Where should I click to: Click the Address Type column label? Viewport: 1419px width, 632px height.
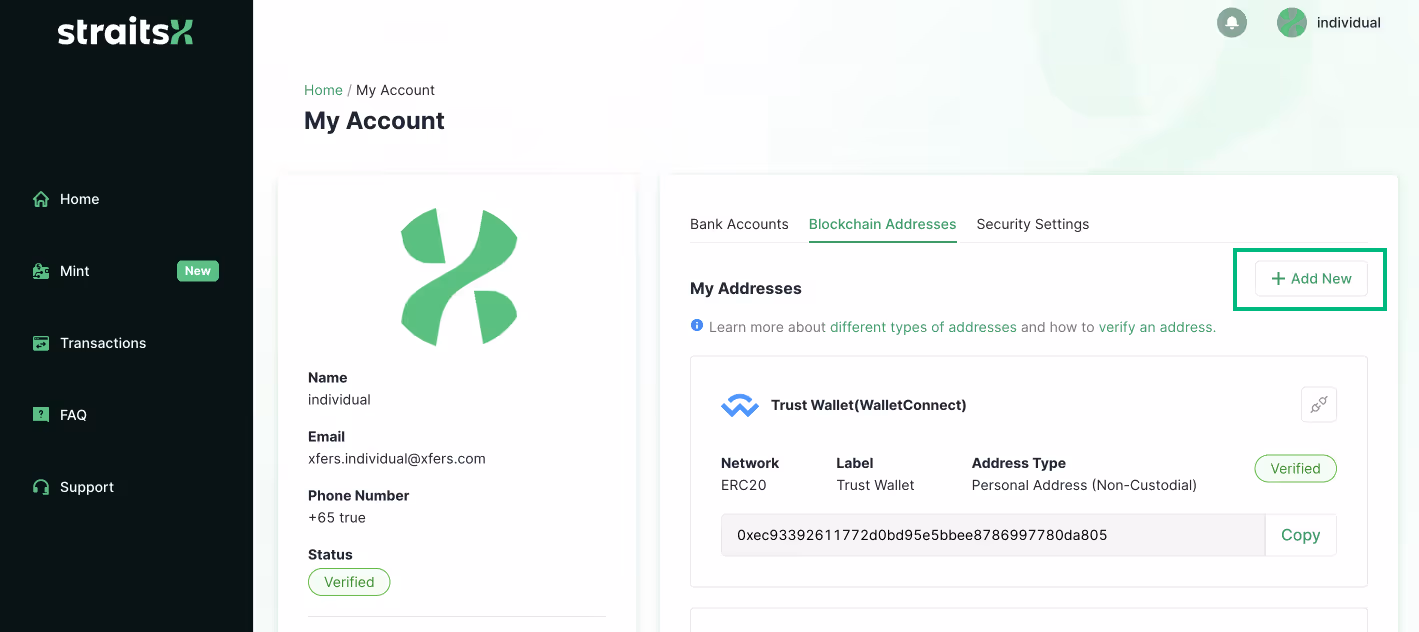pos(1019,463)
